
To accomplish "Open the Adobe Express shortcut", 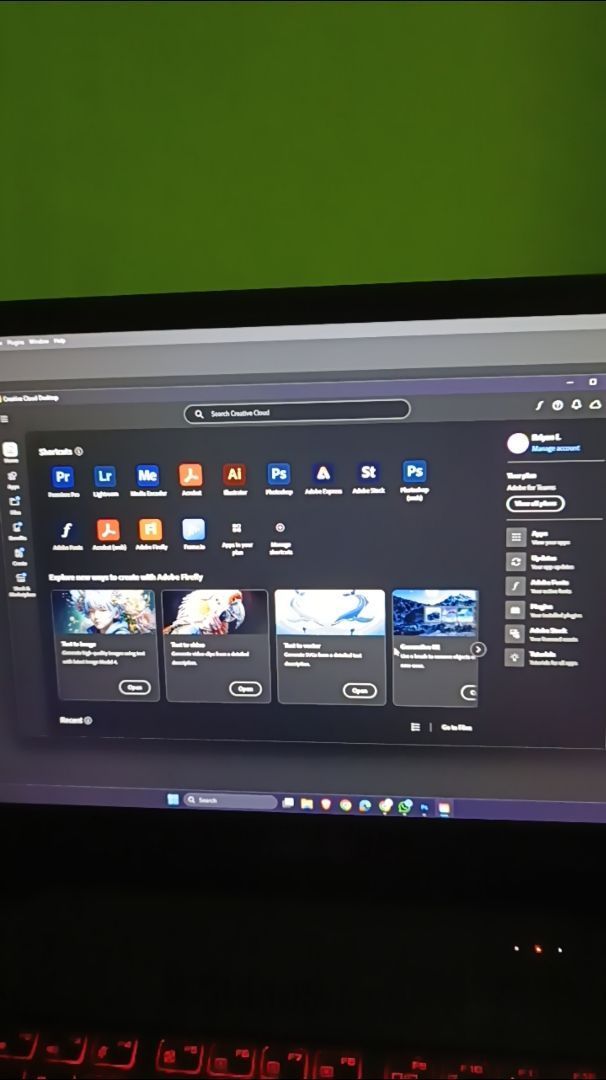I will tap(322, 473).
